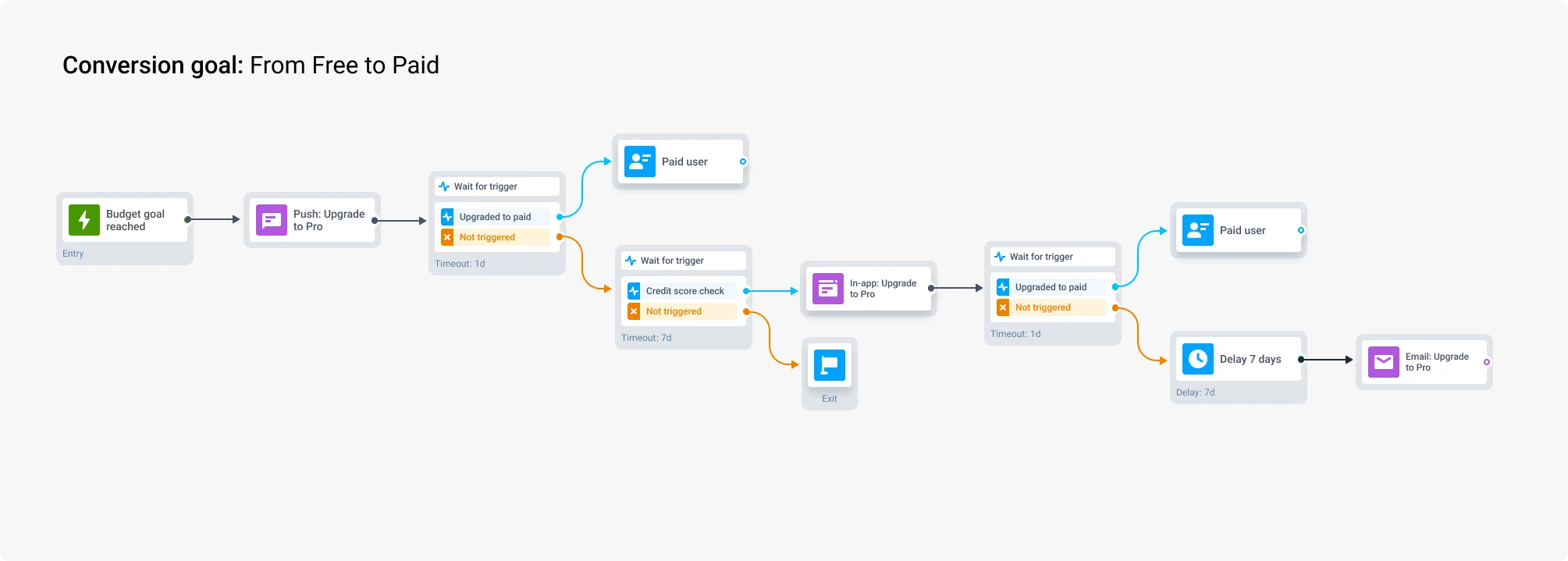Click the purple Push message icon
The height and width of the screenshot is (561, 1568).
pos(271,220)
